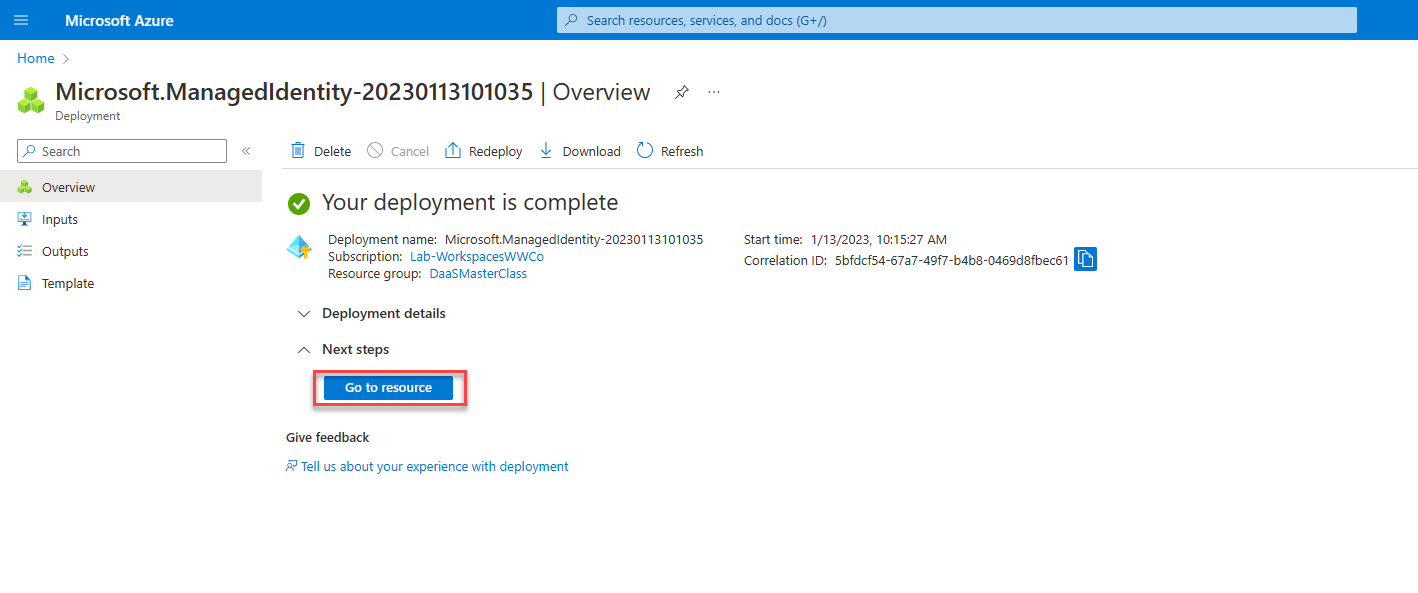The image size is (1418, 593).
Task: Click the deployment name value text
Action: click(574, 240)
